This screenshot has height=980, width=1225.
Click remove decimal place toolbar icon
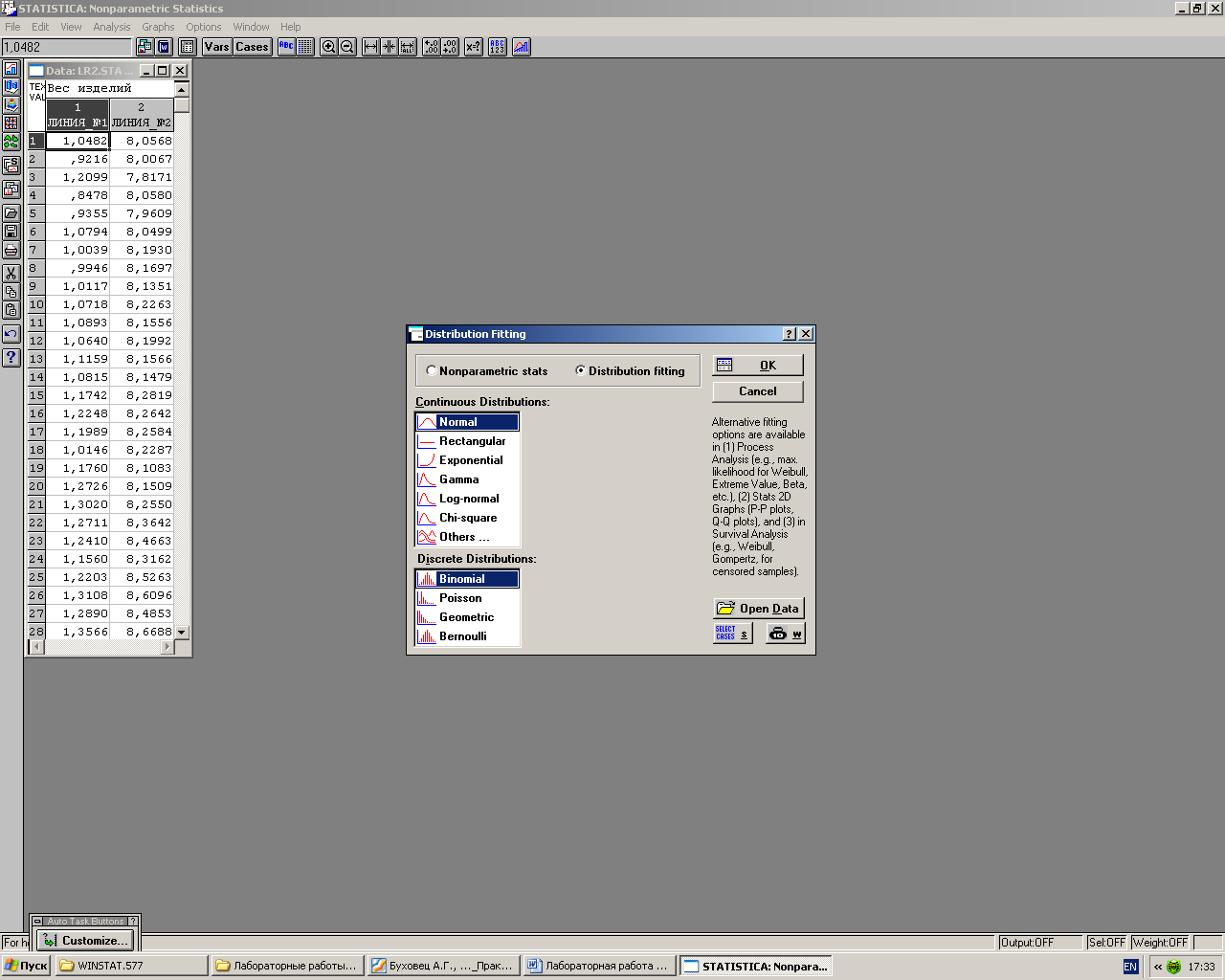coord(450,47)
